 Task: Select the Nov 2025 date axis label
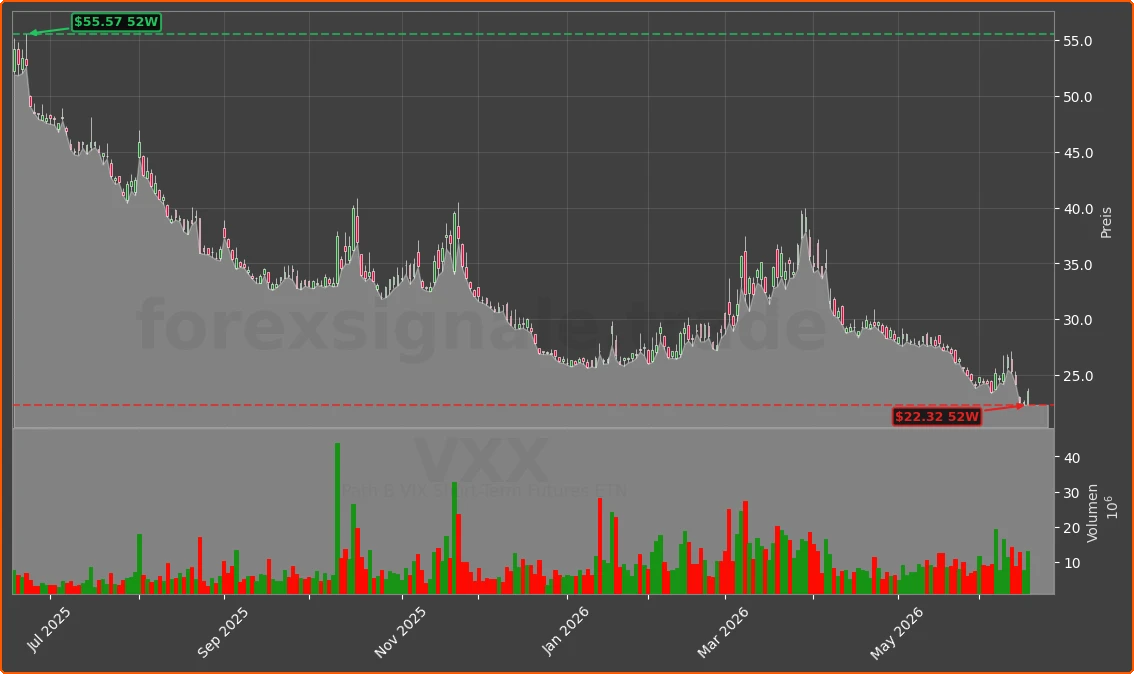pos(400,632)
